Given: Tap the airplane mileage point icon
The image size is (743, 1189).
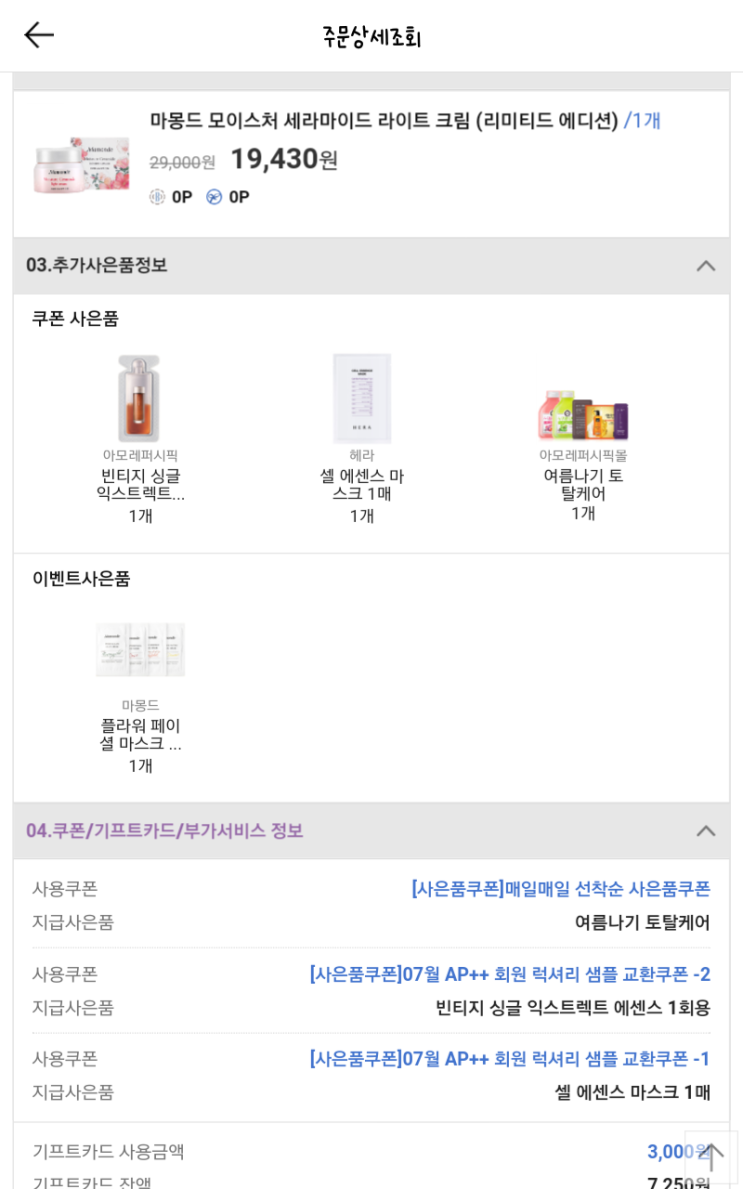Looking at the screenshot, I should (214, 196).
